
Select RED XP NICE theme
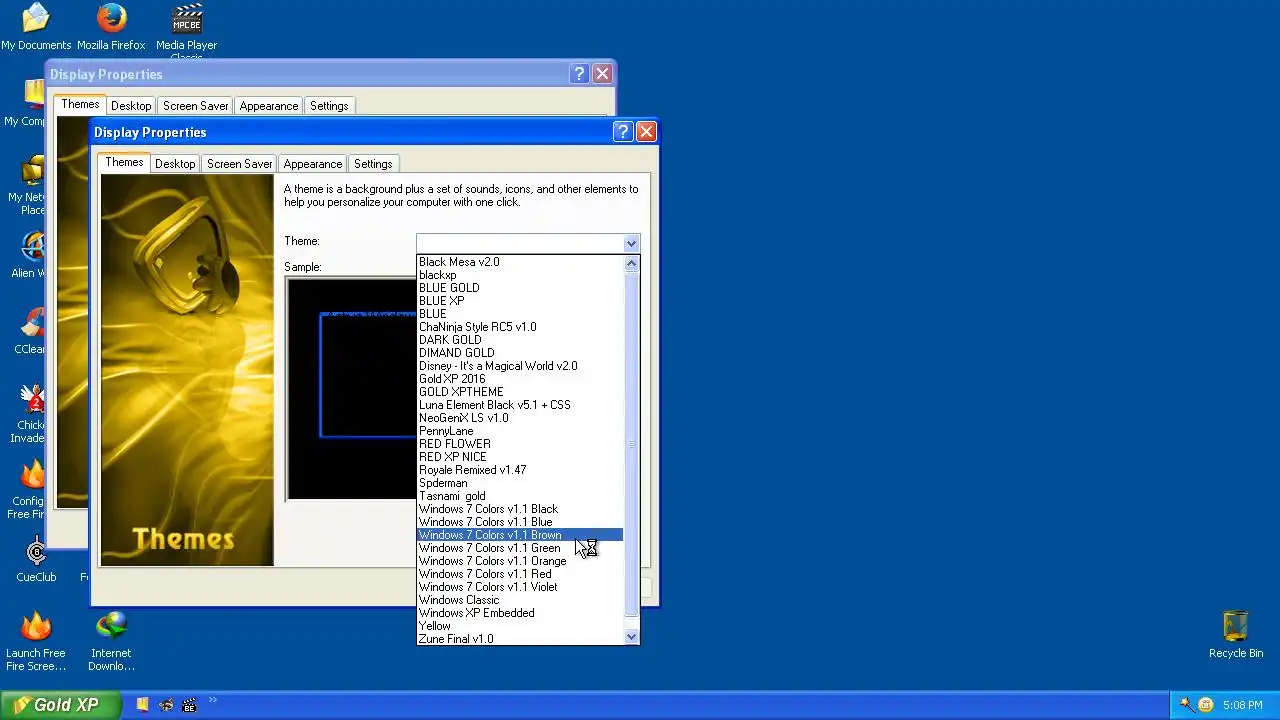pyautogui.click(x=520, y=457)
